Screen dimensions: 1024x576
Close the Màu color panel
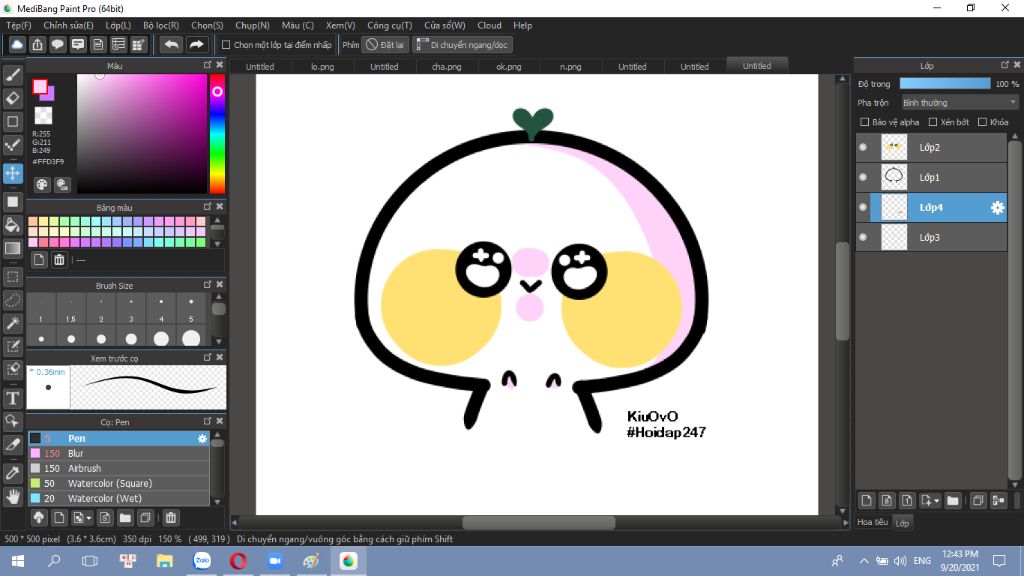pos(220,65)
